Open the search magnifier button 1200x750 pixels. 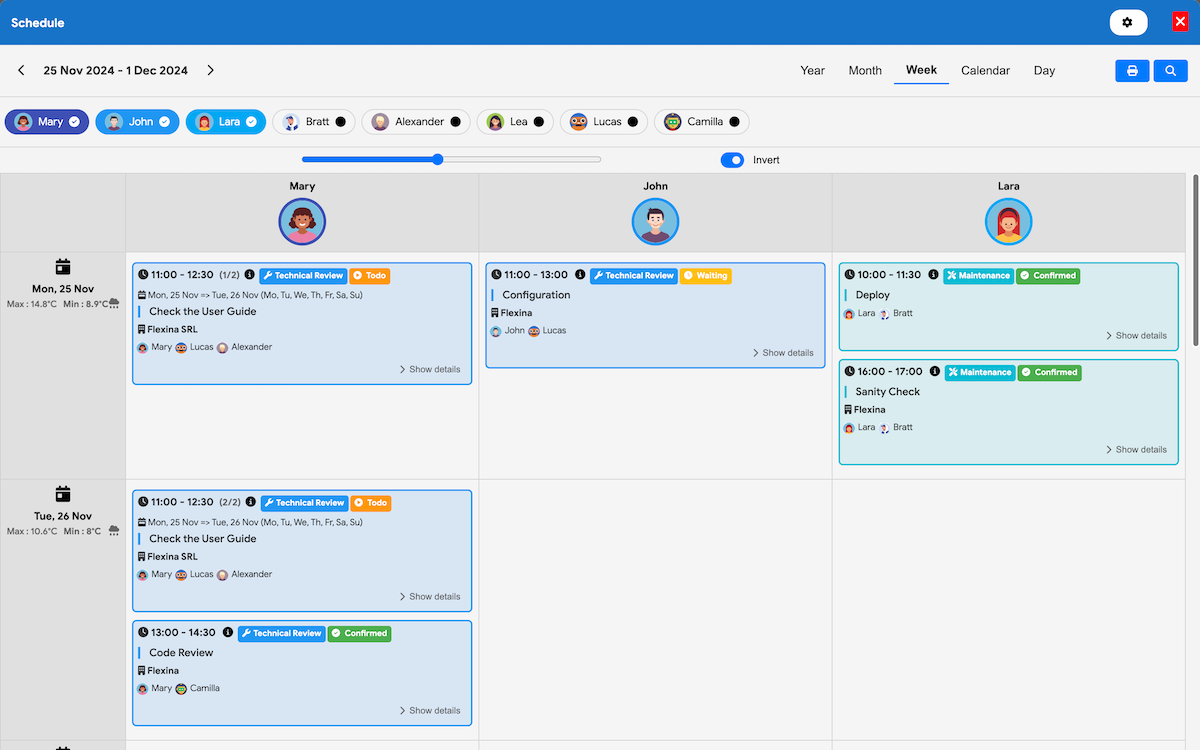point(1170,71)
